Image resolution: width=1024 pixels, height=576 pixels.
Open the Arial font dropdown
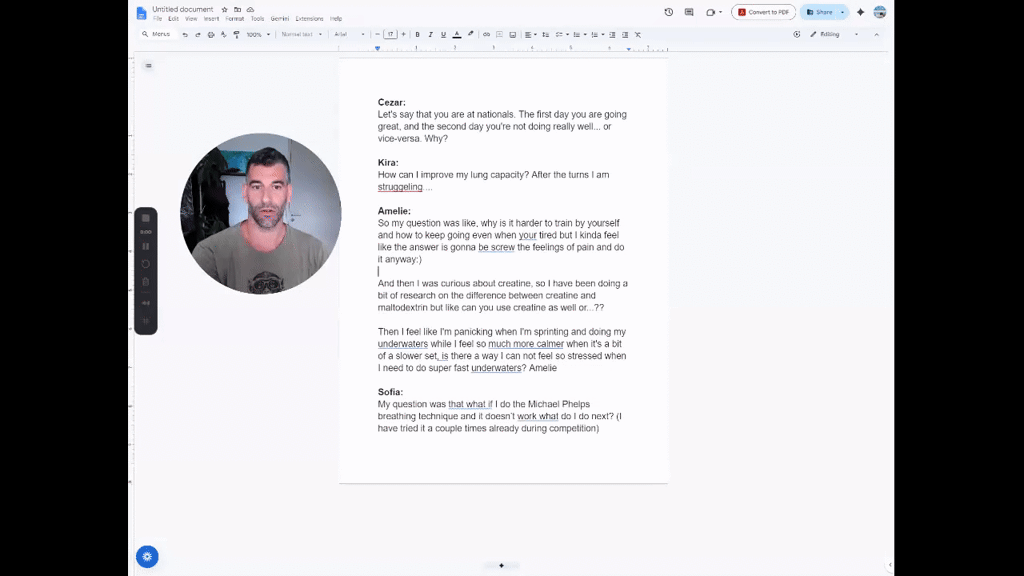349,35
